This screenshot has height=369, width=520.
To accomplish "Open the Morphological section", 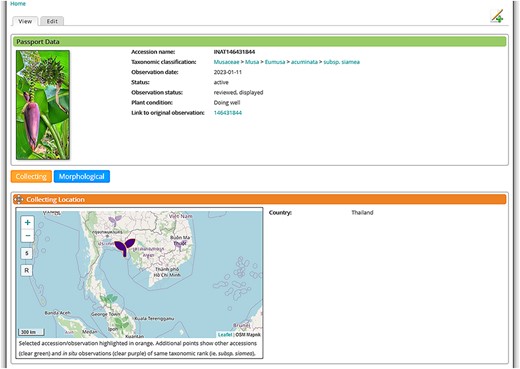I will [x=82, y=176].
